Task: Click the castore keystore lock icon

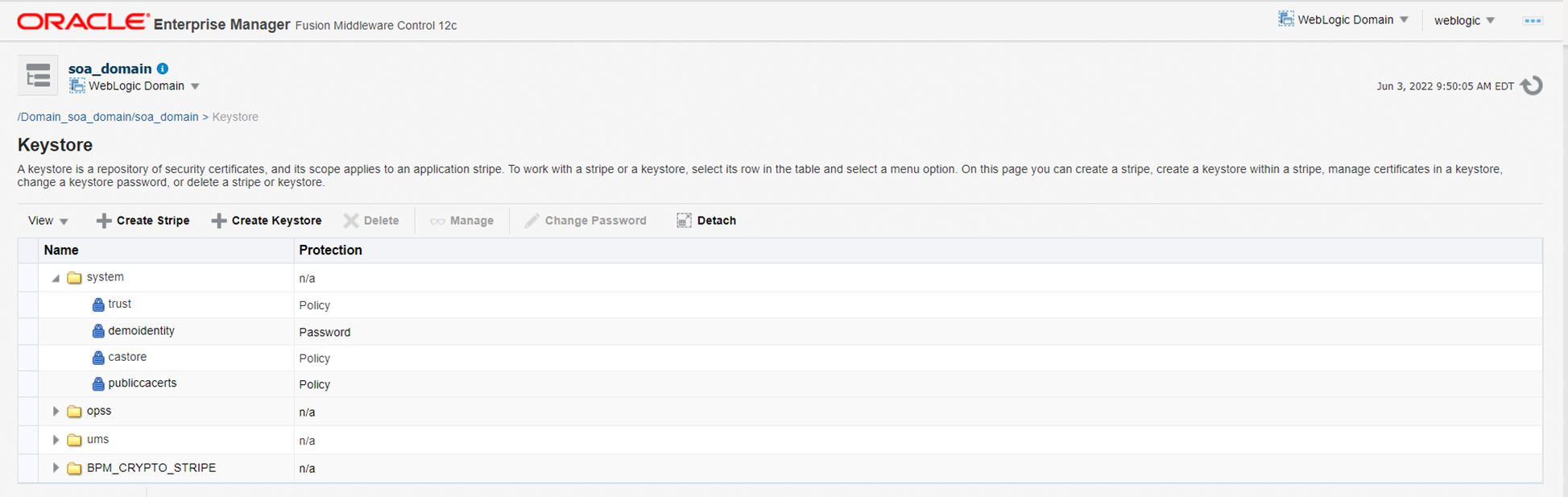Action: click(x=98, y=358)
